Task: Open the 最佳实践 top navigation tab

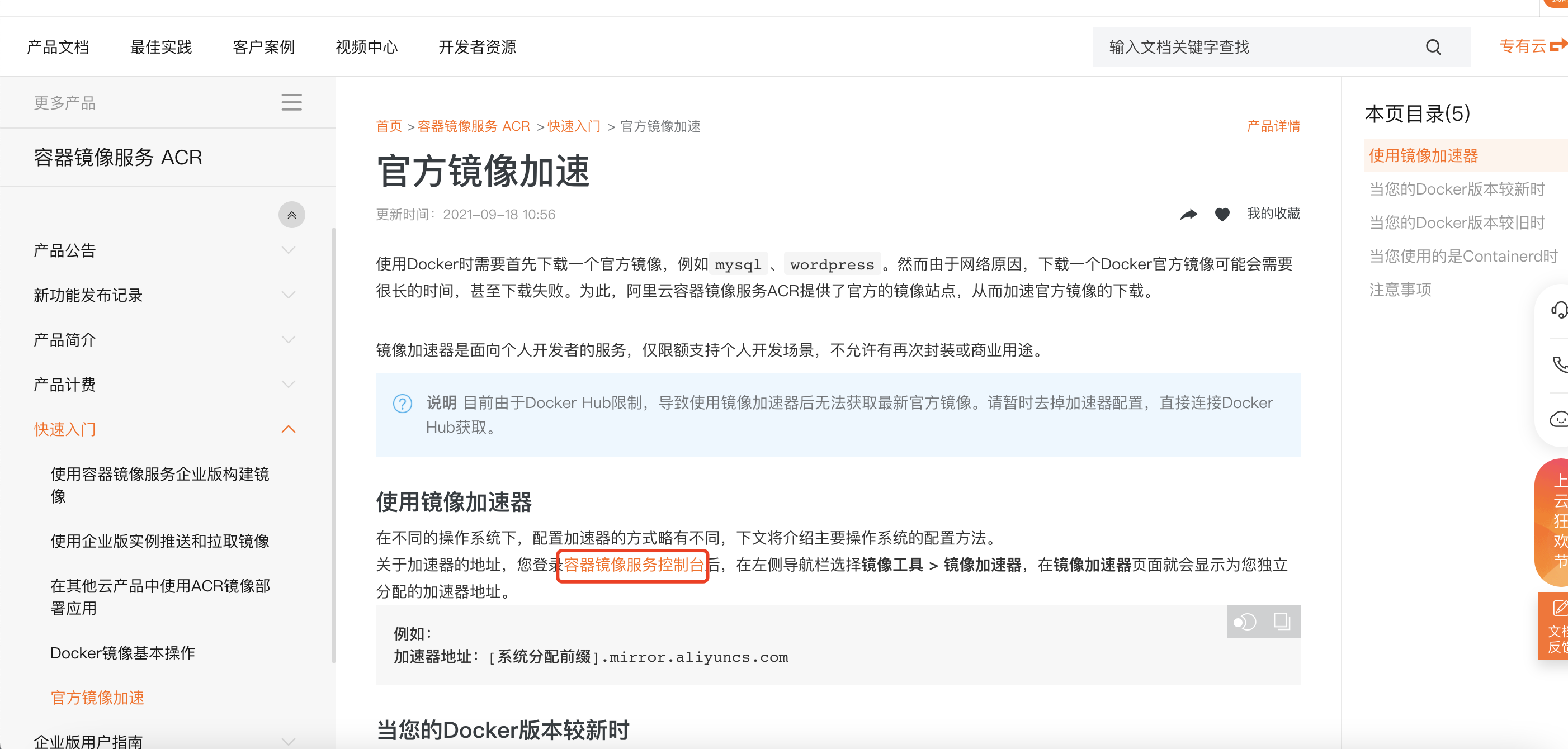Action: [160, 47]
